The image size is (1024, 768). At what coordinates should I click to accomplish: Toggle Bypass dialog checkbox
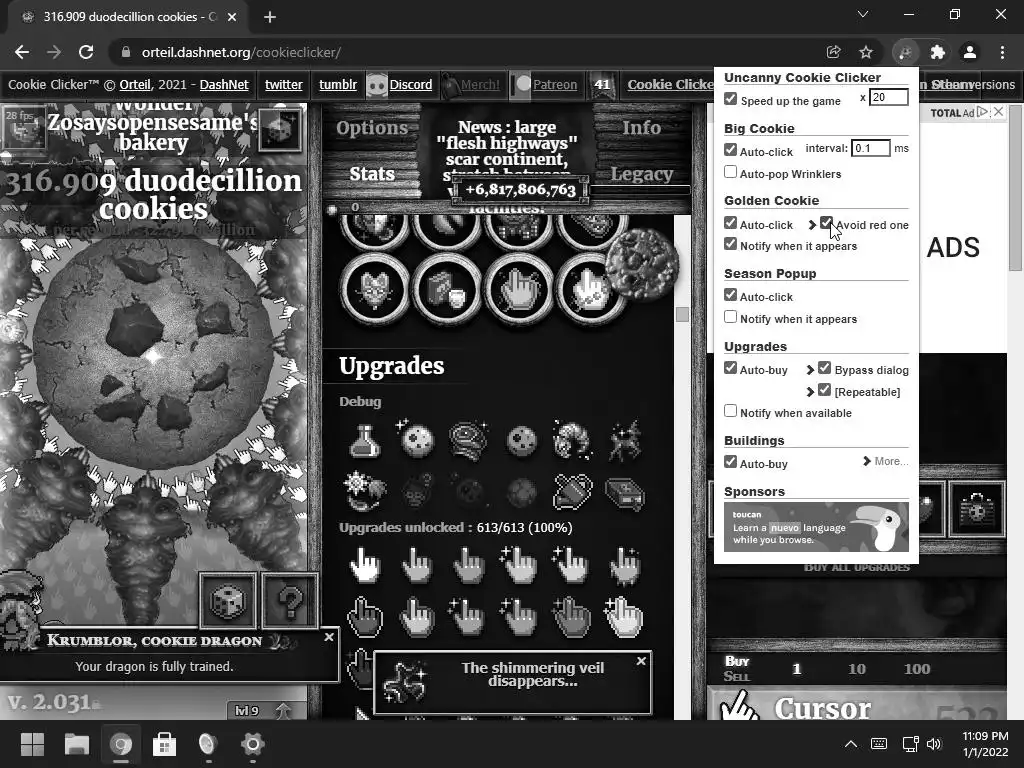click(x=825, y=368)
